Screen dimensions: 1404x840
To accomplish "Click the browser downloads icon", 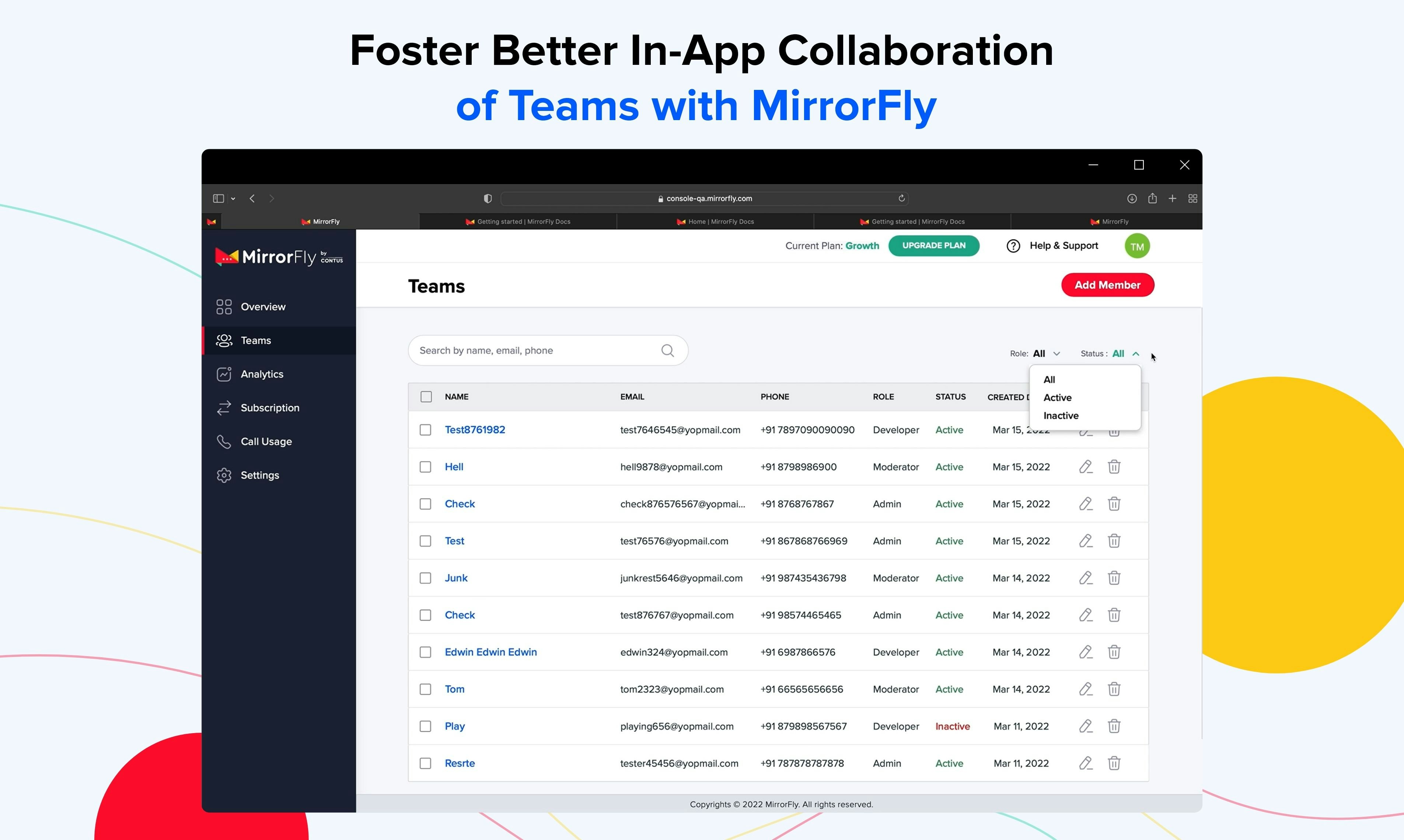I will click(1131, 198).
